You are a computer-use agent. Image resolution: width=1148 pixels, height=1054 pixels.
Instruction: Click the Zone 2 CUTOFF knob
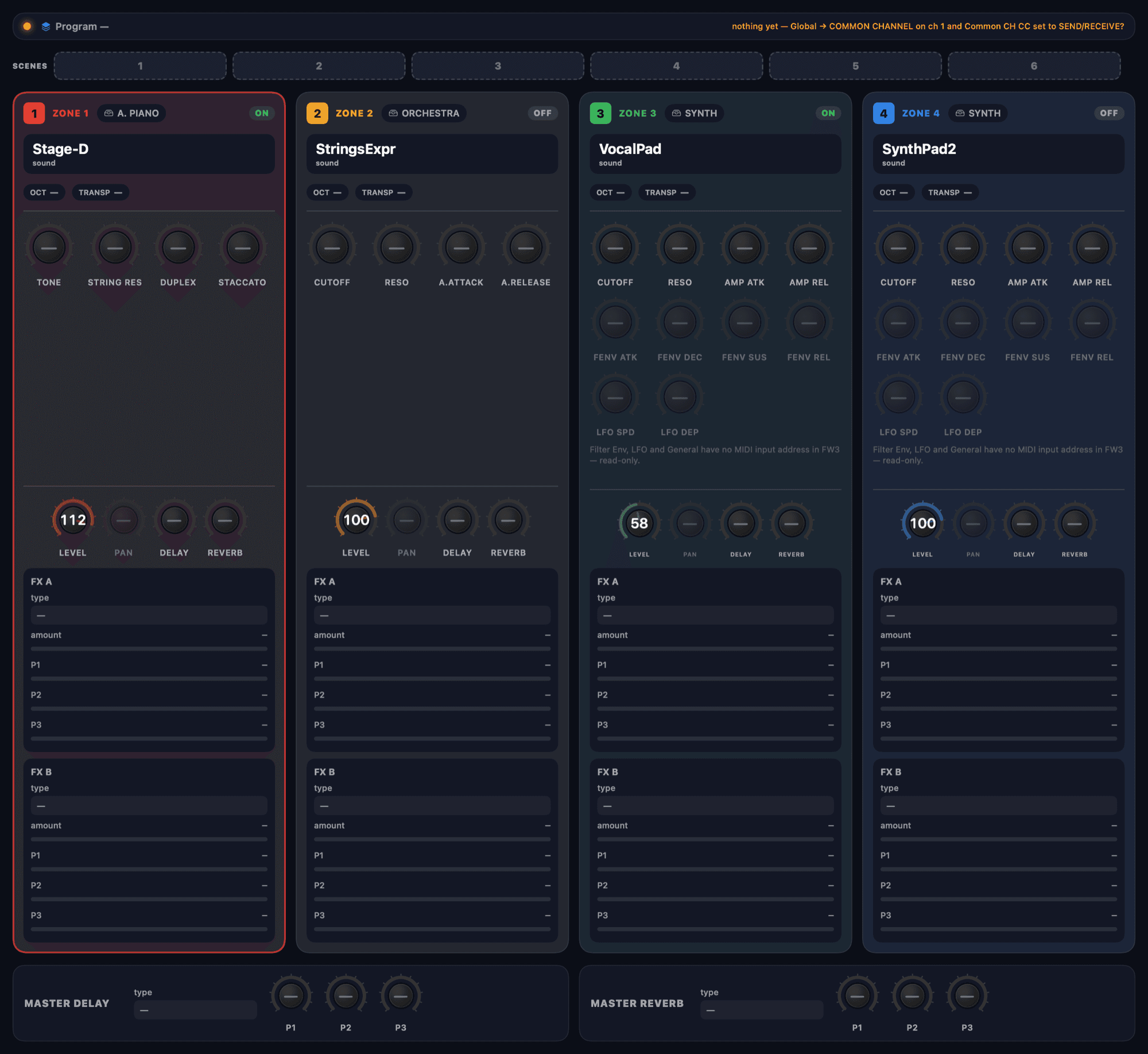(x=332, y=248)
